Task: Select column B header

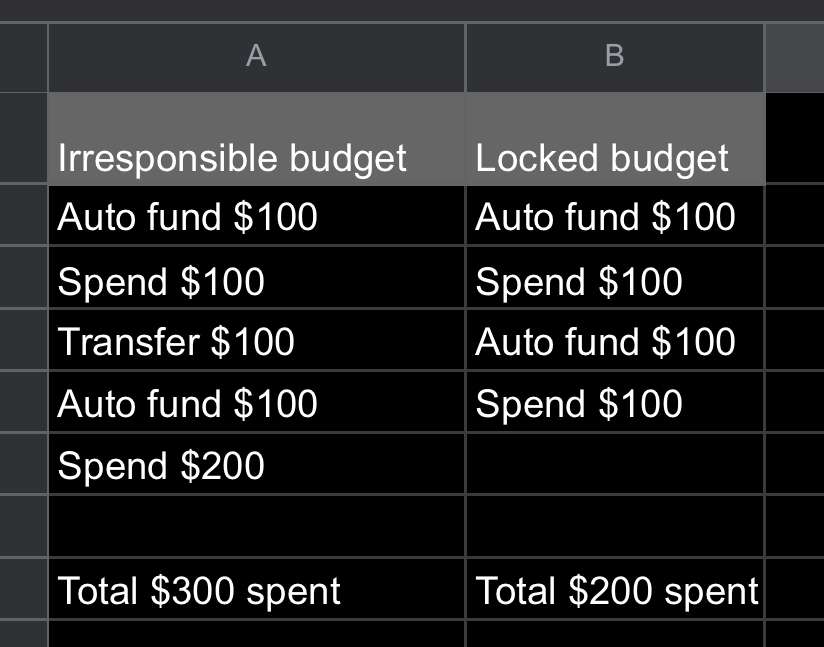Action: click(615, 57)
